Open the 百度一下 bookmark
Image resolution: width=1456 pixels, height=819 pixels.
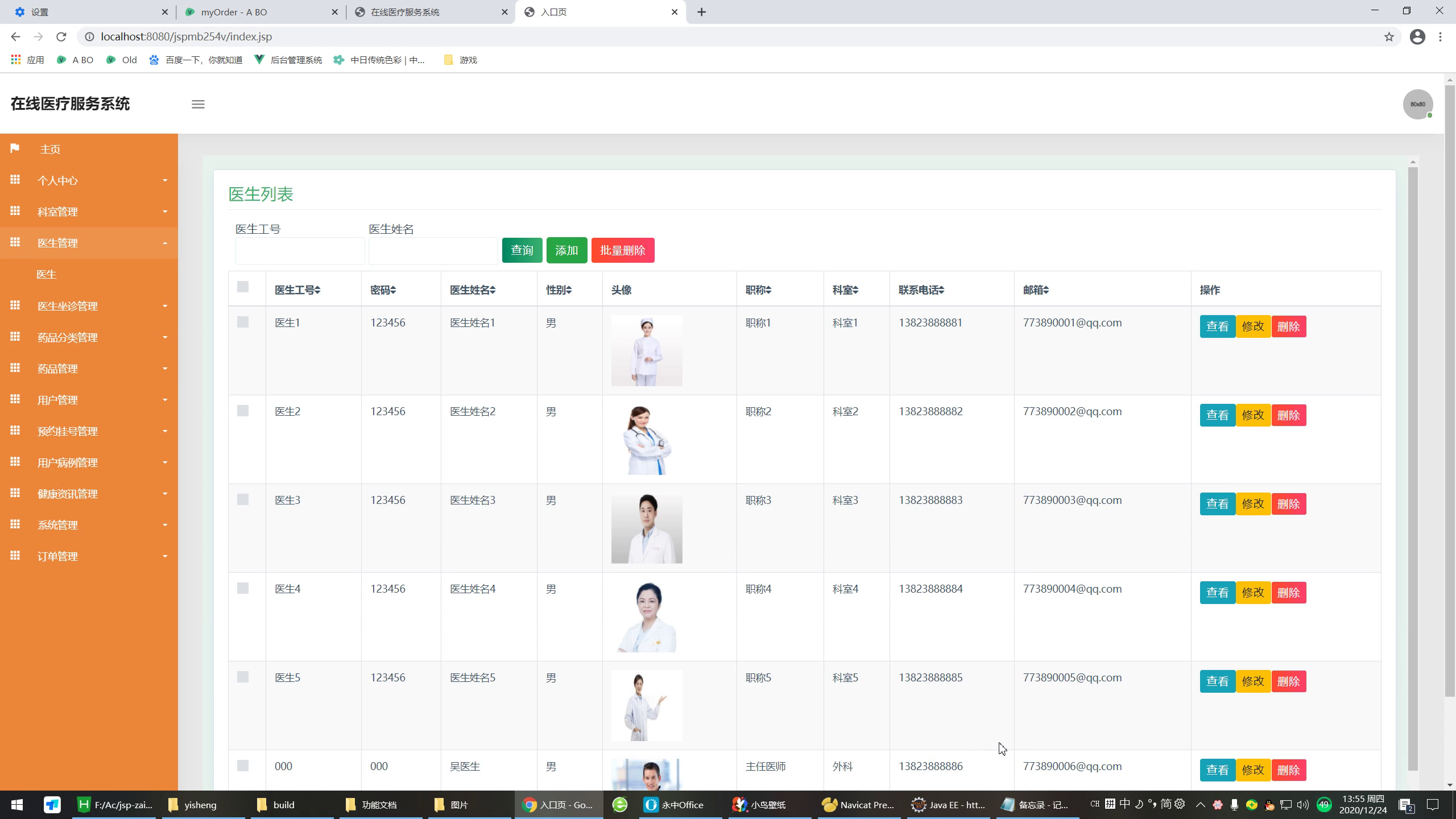[196, 60]
